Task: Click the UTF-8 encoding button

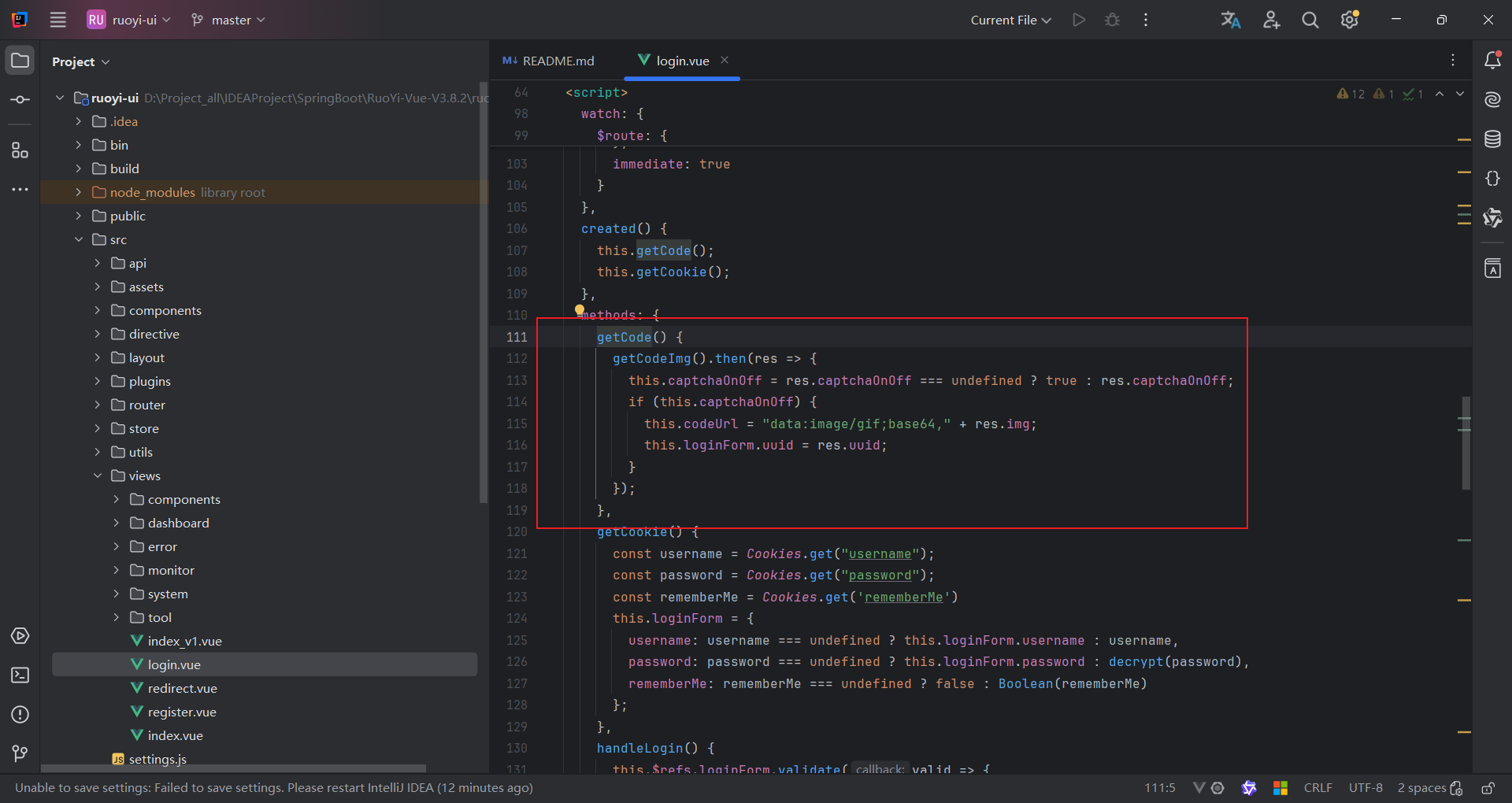Action: (1366, 788)
